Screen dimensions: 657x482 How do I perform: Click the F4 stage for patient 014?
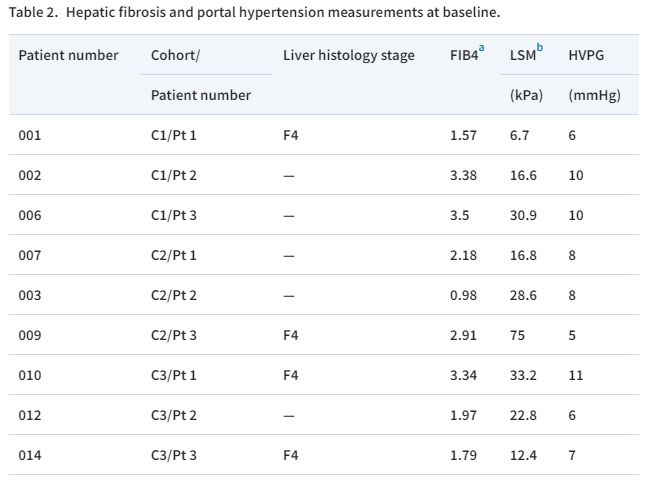click(290, 455)
